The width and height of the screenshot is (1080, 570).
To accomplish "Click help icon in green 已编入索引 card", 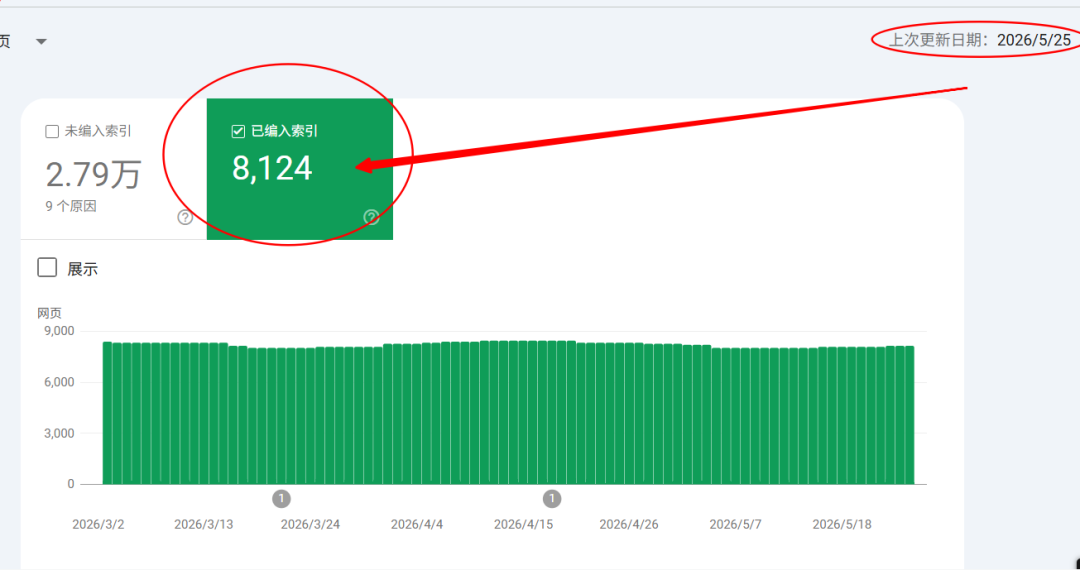I will click(371, 218).
